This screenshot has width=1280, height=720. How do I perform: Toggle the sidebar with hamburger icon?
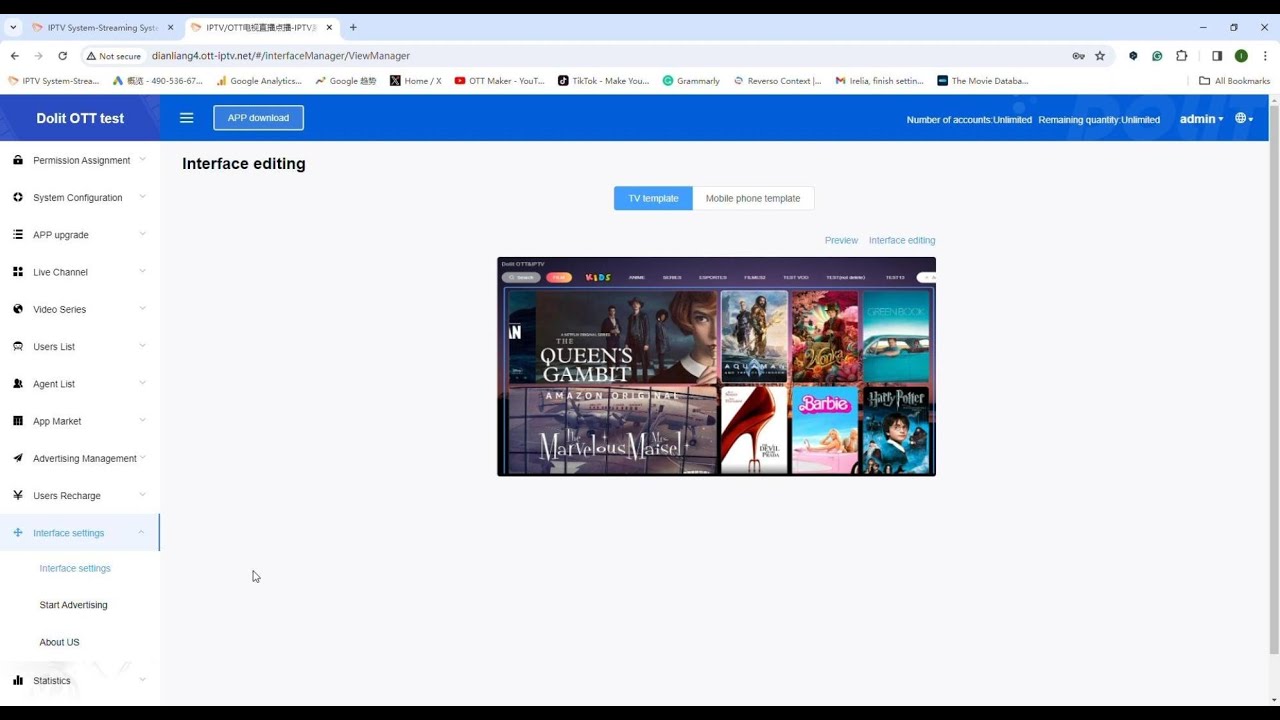186,118
